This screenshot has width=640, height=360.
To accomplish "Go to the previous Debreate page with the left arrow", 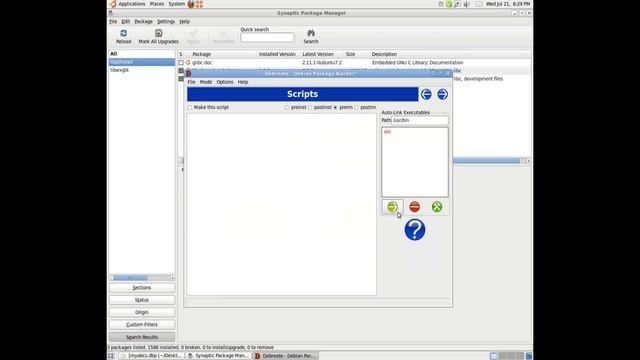I will (x=426, y=94).
